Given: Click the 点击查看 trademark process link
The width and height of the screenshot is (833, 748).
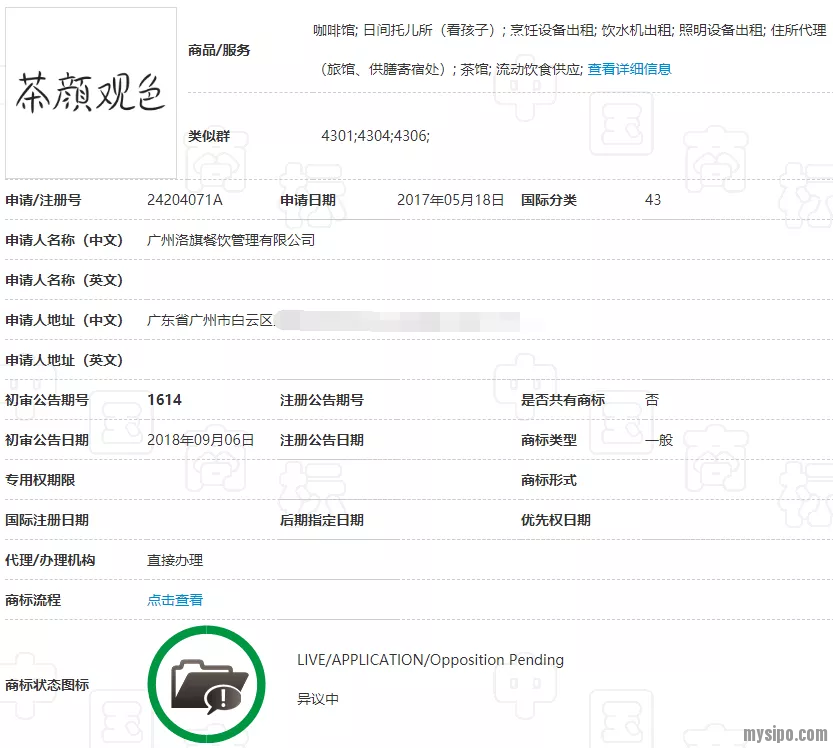Looking at the screenshot, I should tap(175, 600).
